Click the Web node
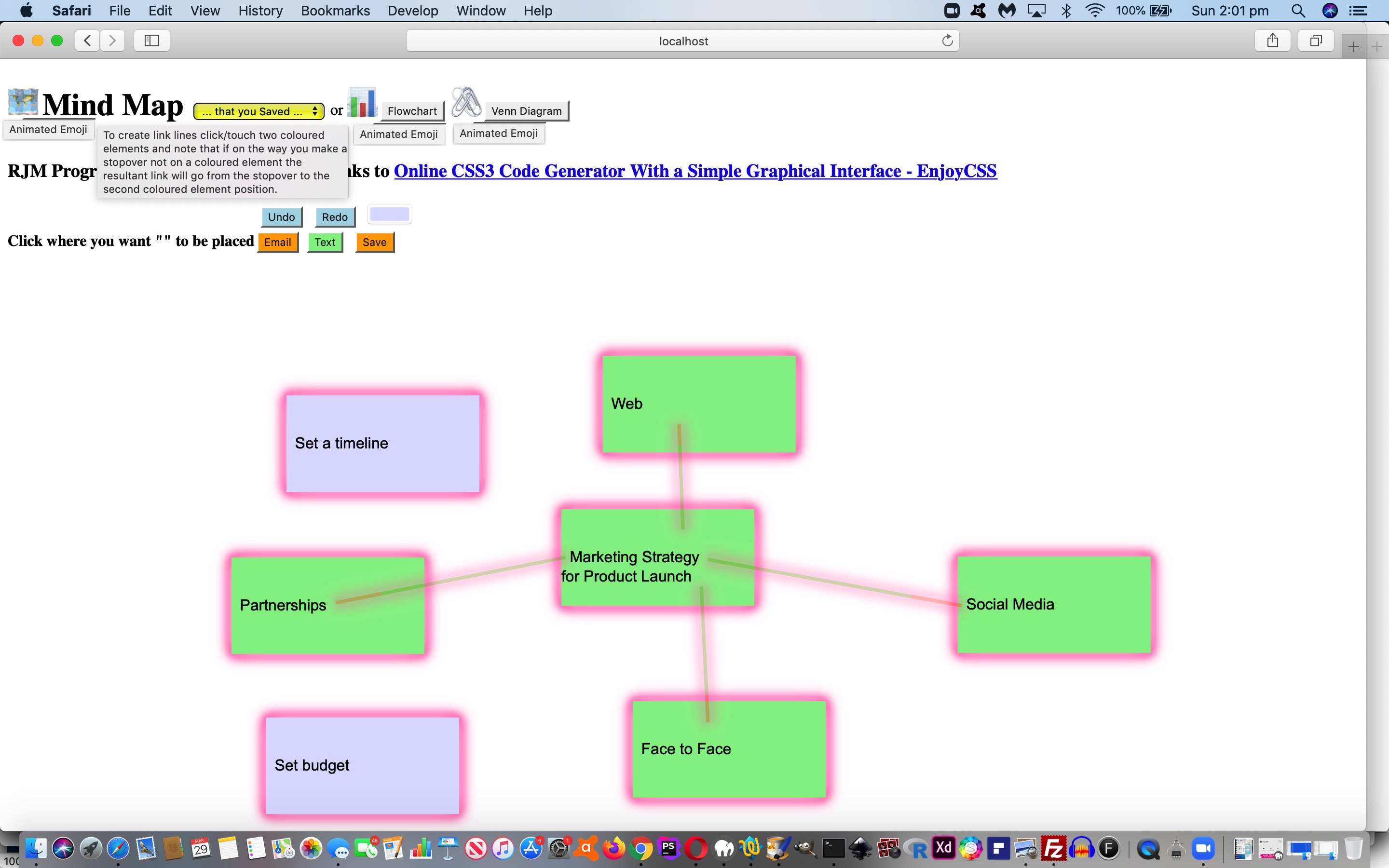Viewport: 1389px width, 868px height. (698, 404)
